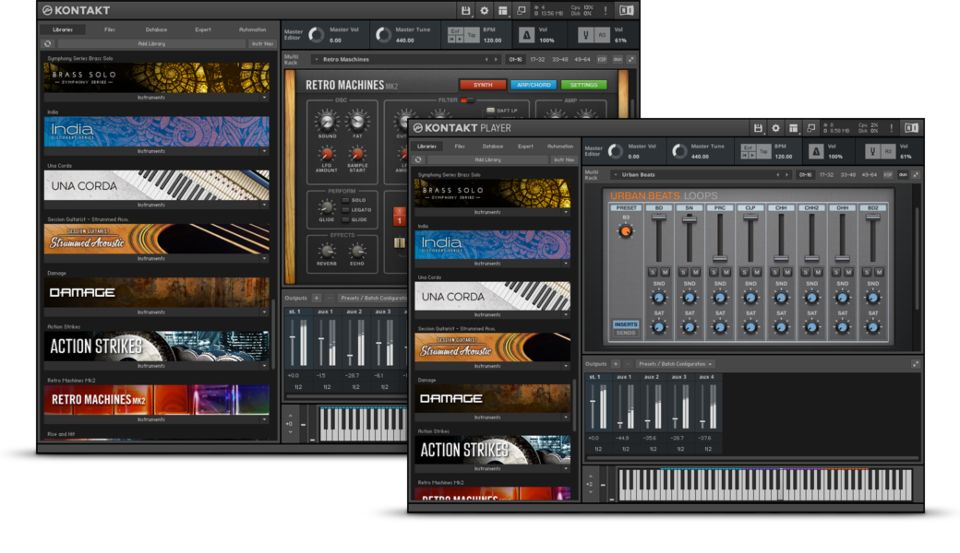This screenshot has height=553, width=960.
Task: Open the Automation tab in Kontakt Player
Action: coord(560,146)
